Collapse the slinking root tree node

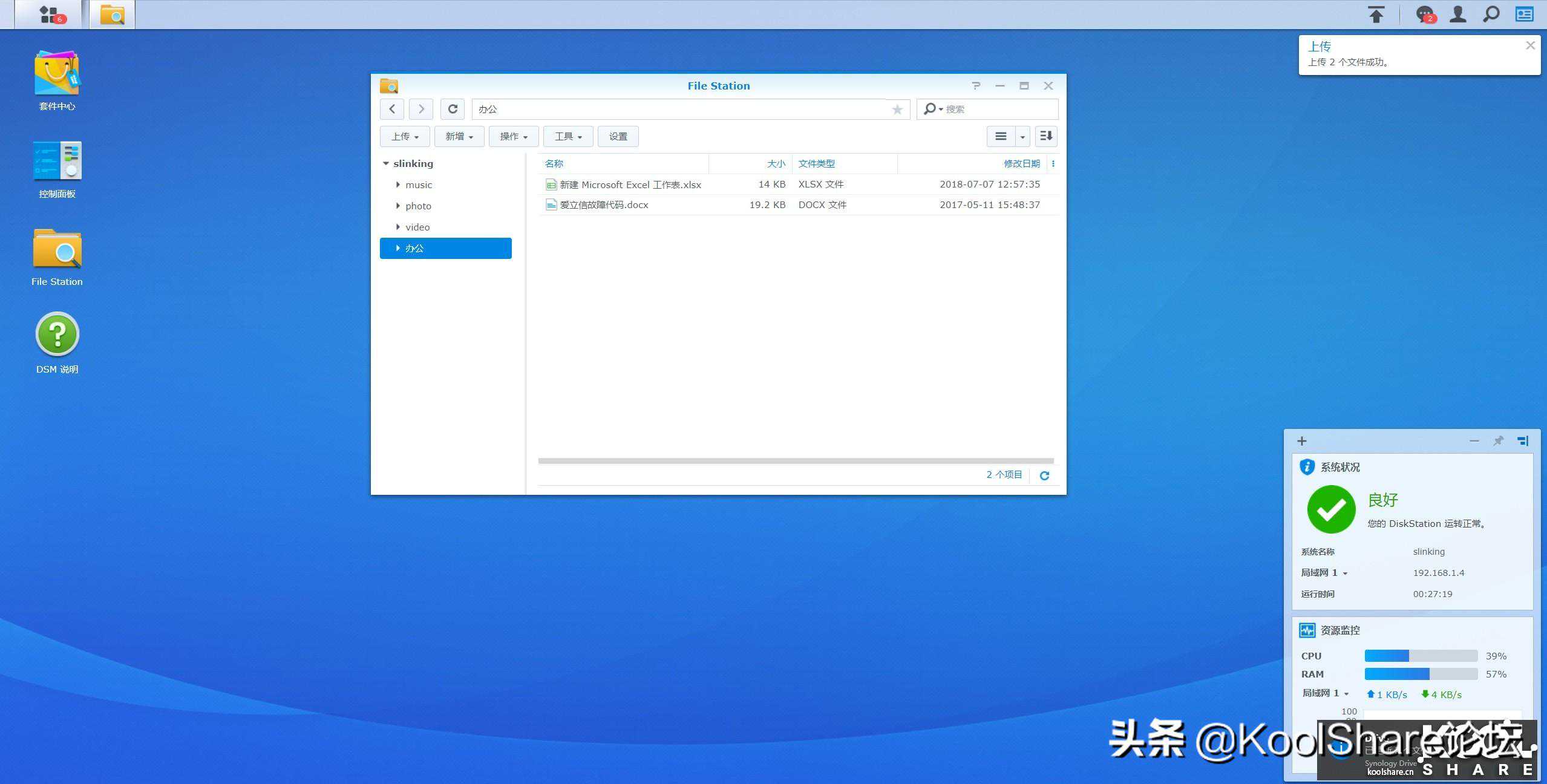click(x=385, y=163)
